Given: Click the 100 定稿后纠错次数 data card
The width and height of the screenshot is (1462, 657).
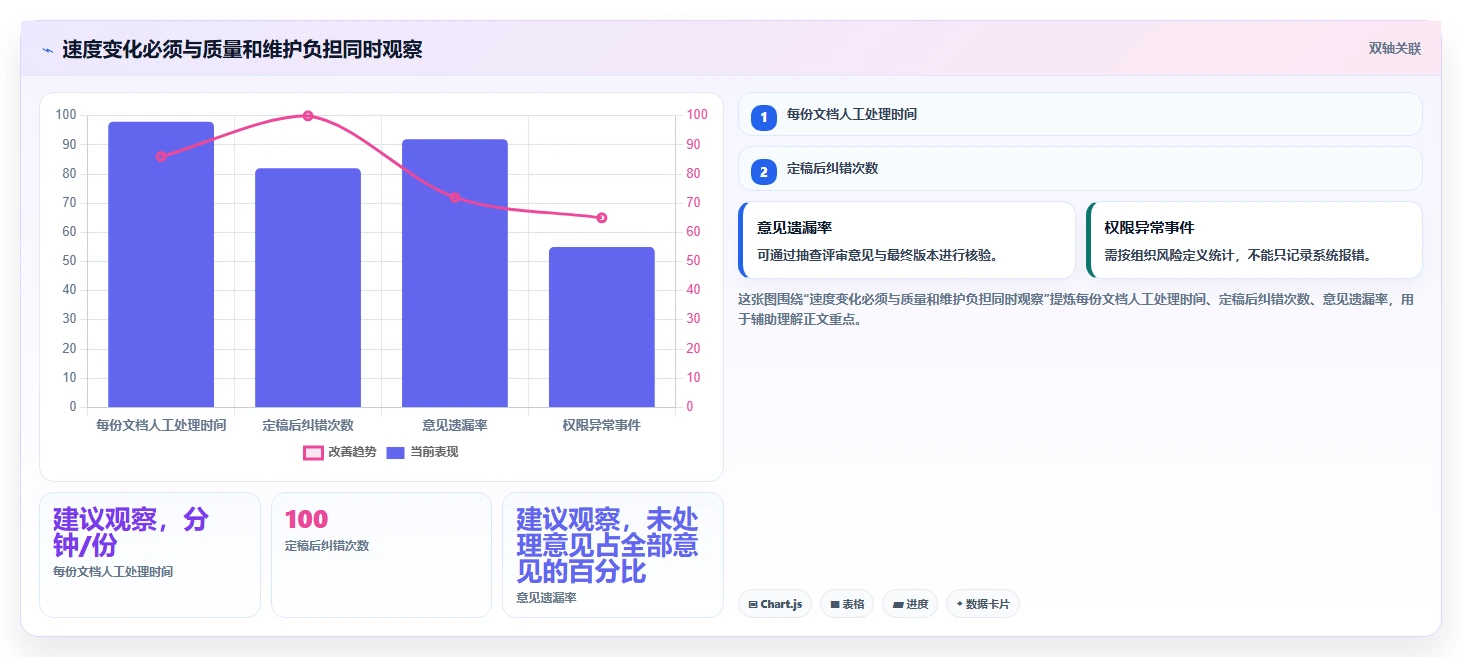Looking at the screenshot, I should [381, 555].
